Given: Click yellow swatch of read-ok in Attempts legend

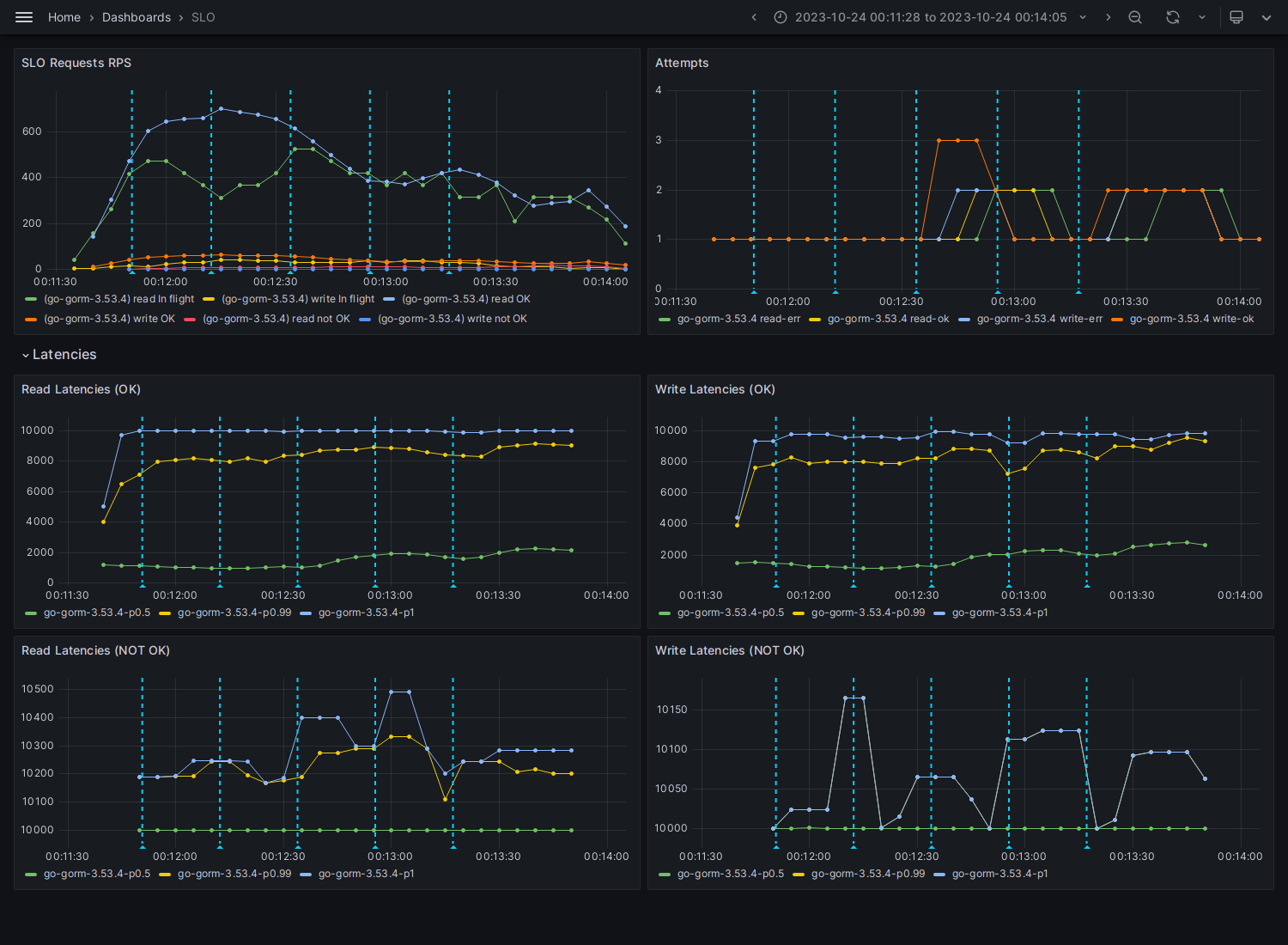Looking at the screenshot, I should 815,320.
